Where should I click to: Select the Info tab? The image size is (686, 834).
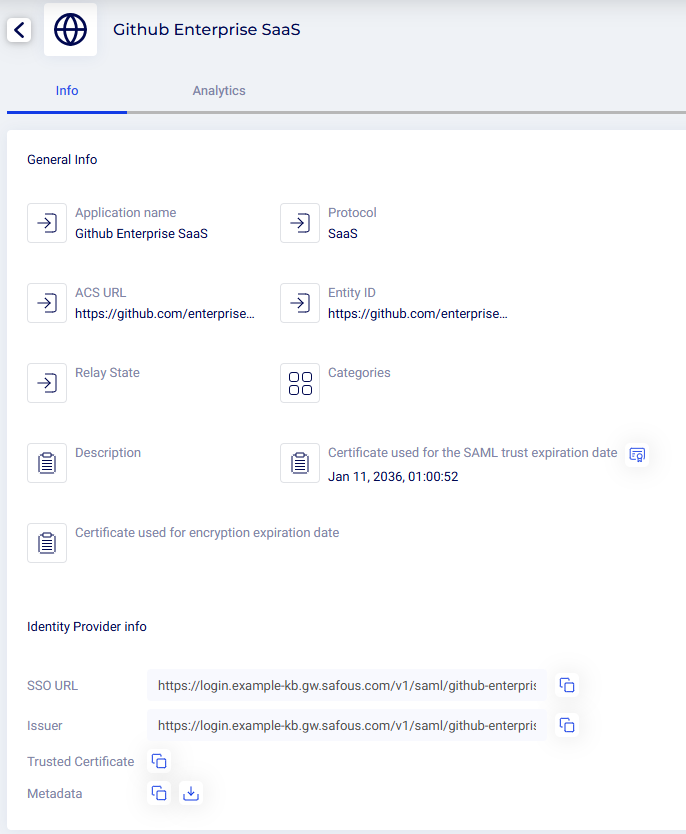point(67,90)
